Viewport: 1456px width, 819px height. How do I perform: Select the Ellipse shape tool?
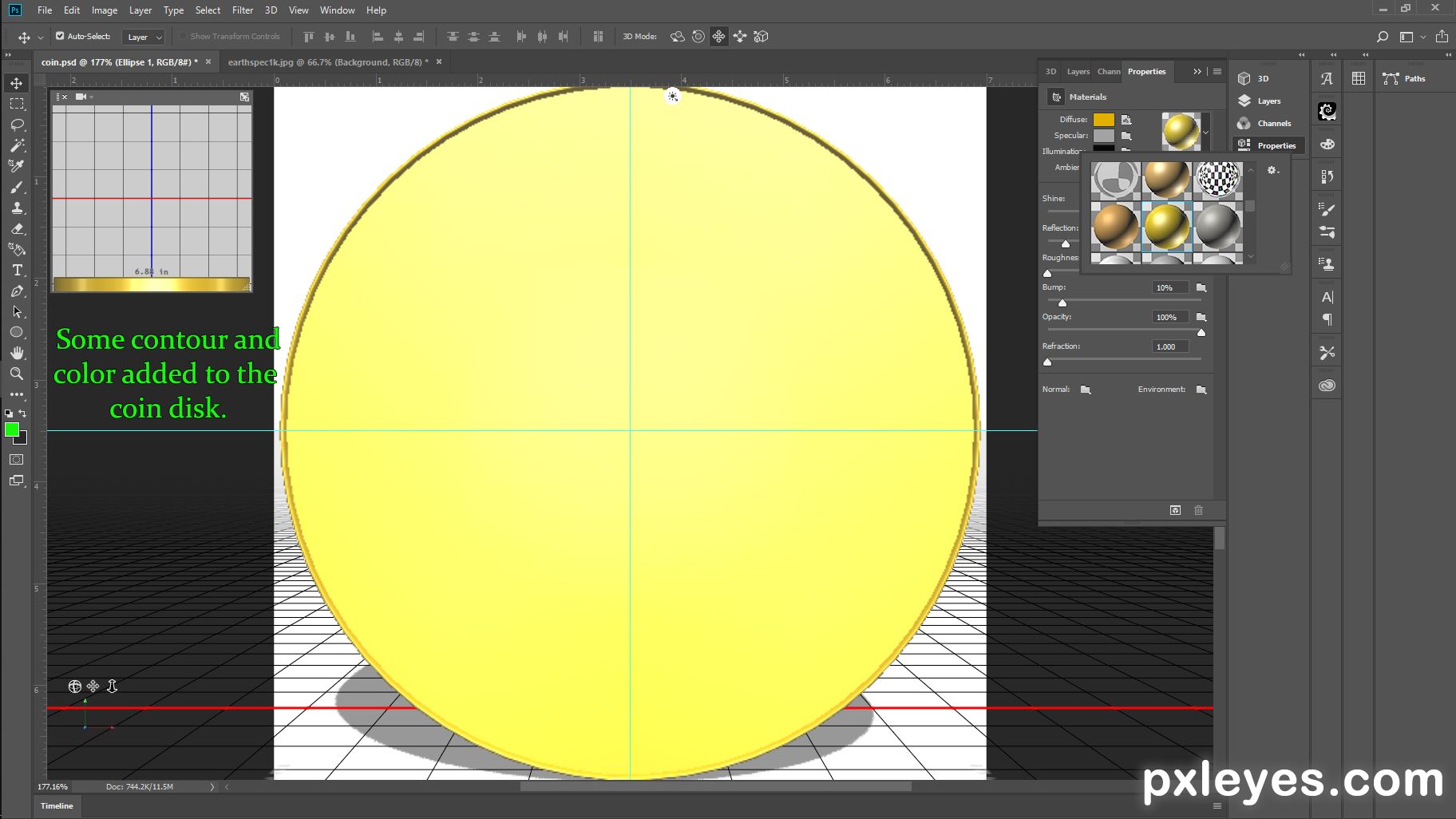tap(17, 332)
